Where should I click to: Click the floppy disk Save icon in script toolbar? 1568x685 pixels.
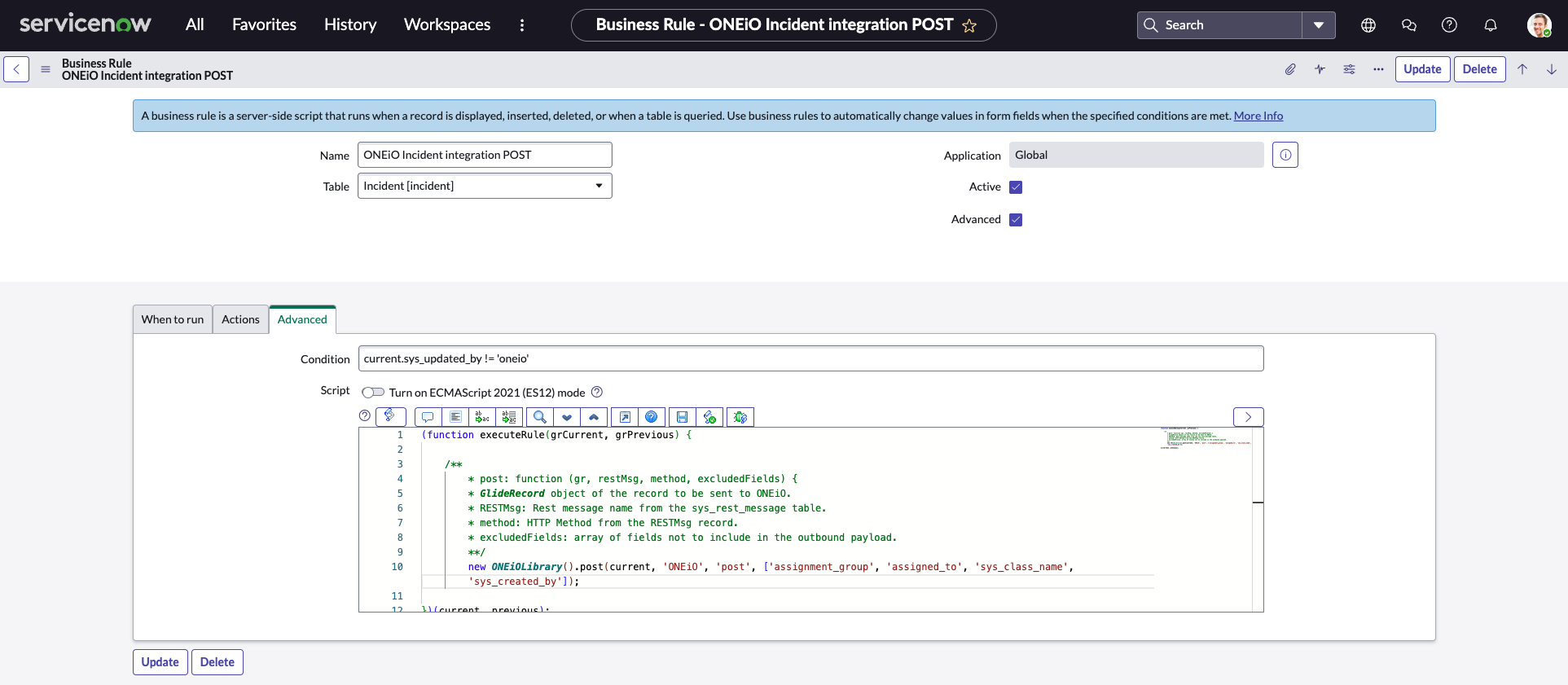tap(683, 417)
